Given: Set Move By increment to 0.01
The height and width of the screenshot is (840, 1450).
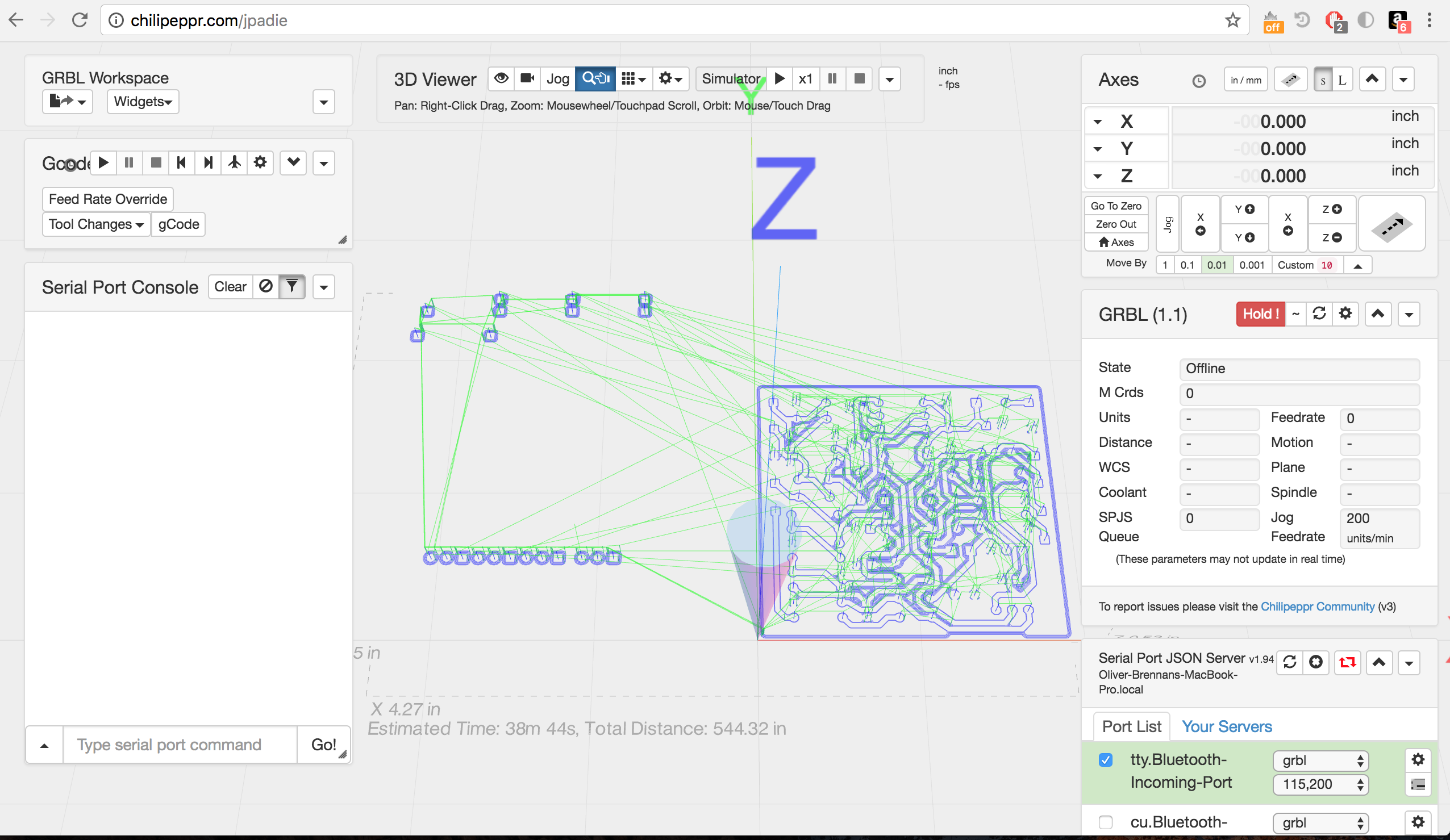Looking at the screenshot, I should coord(1216,265).
